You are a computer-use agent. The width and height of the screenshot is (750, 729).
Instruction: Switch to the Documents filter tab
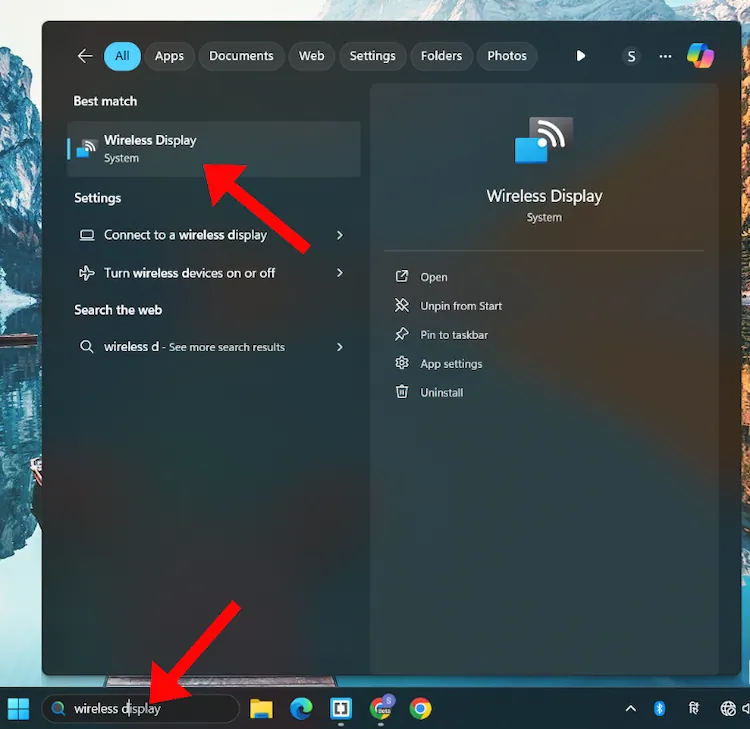point(241,56)
